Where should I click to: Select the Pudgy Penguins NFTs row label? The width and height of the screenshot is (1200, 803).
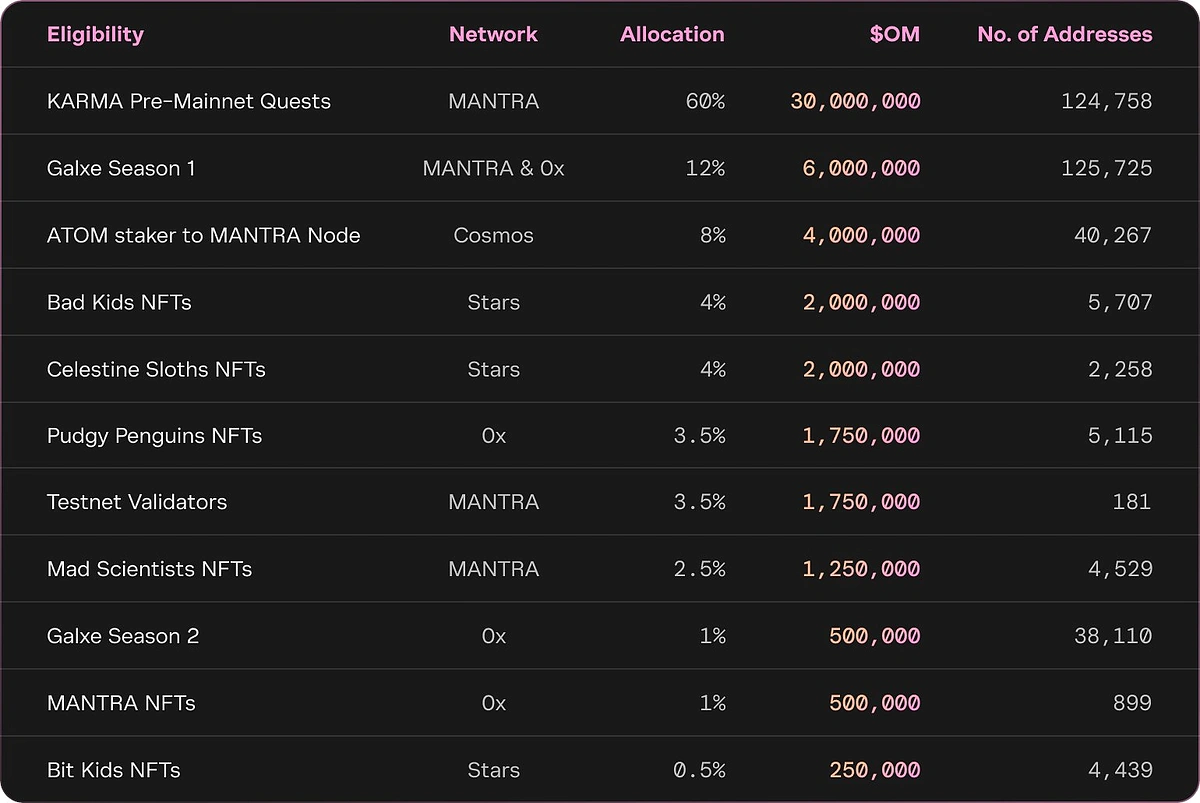154,436
